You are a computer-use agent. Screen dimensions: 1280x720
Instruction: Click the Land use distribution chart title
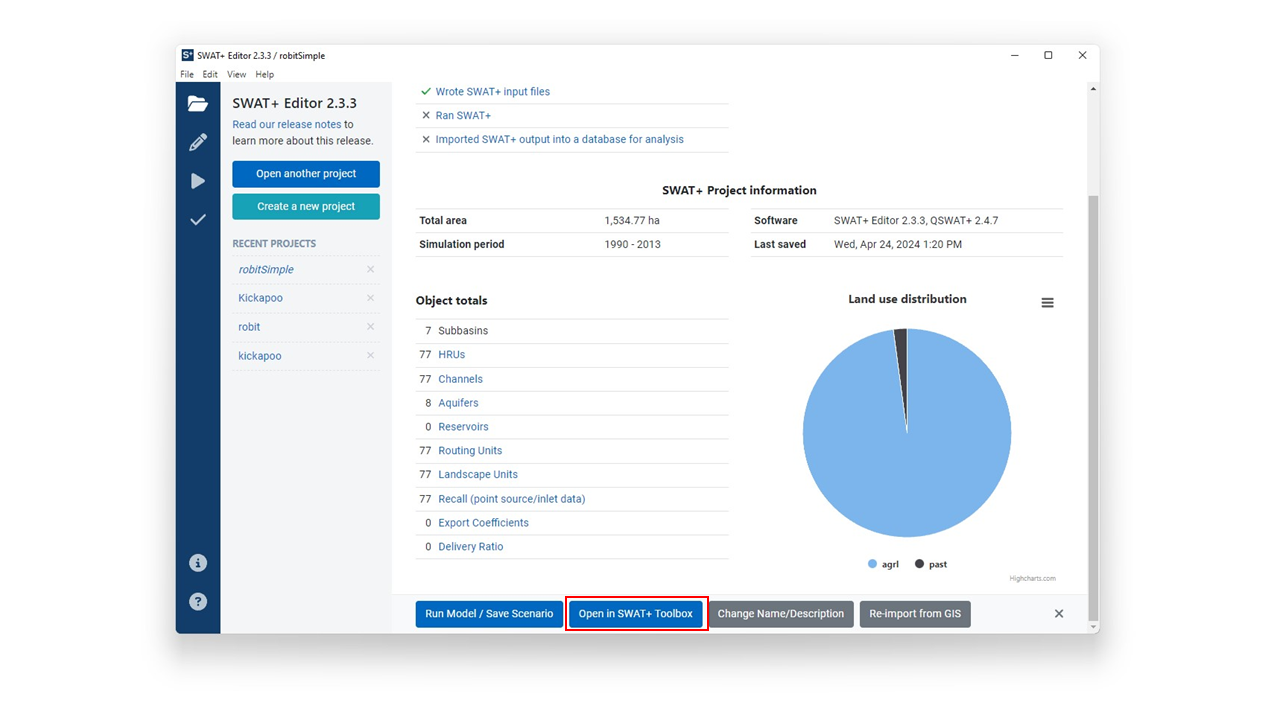(907, 299)
